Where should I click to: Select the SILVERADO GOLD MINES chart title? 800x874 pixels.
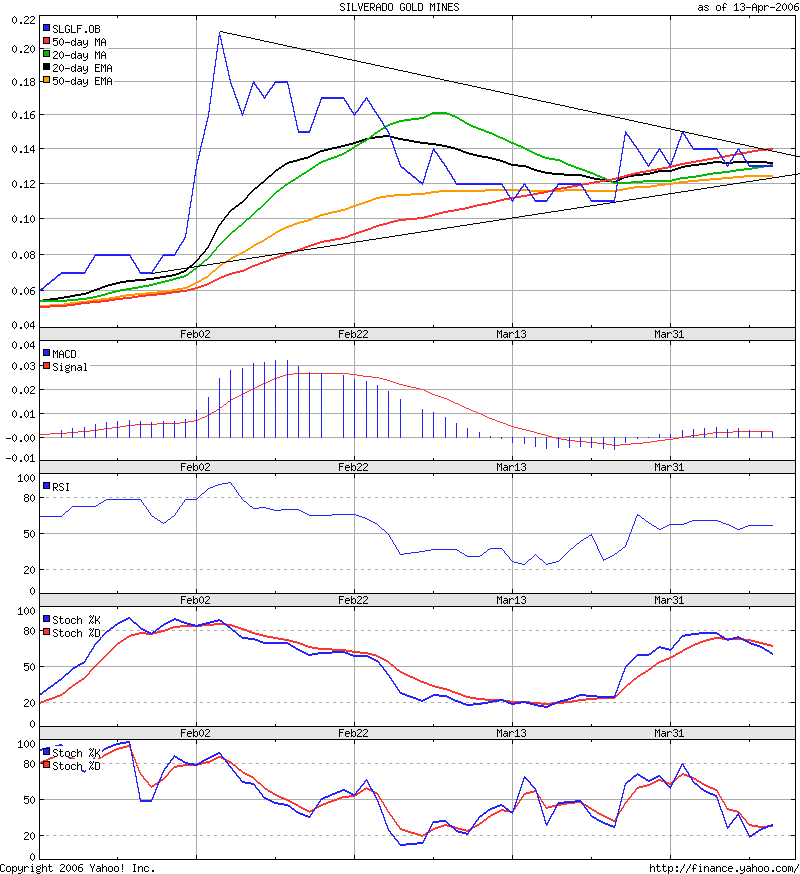tap(399, 7)
